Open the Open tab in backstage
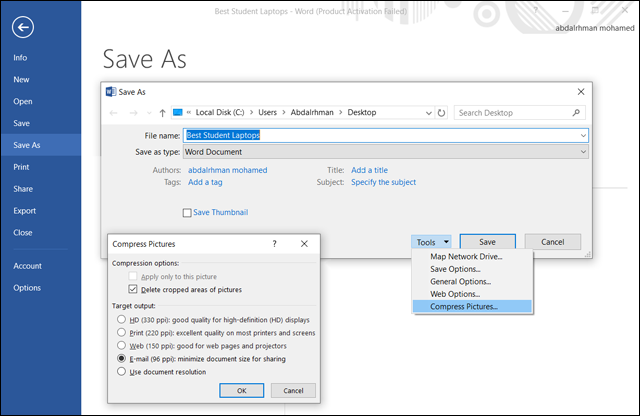Viewport: 640px width, 416px height. (x=41, y=101)
